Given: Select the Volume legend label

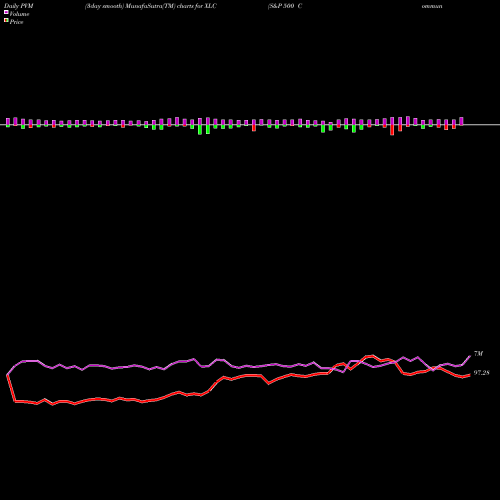Looking at the screenshot, I should click(x=19, y=14).
